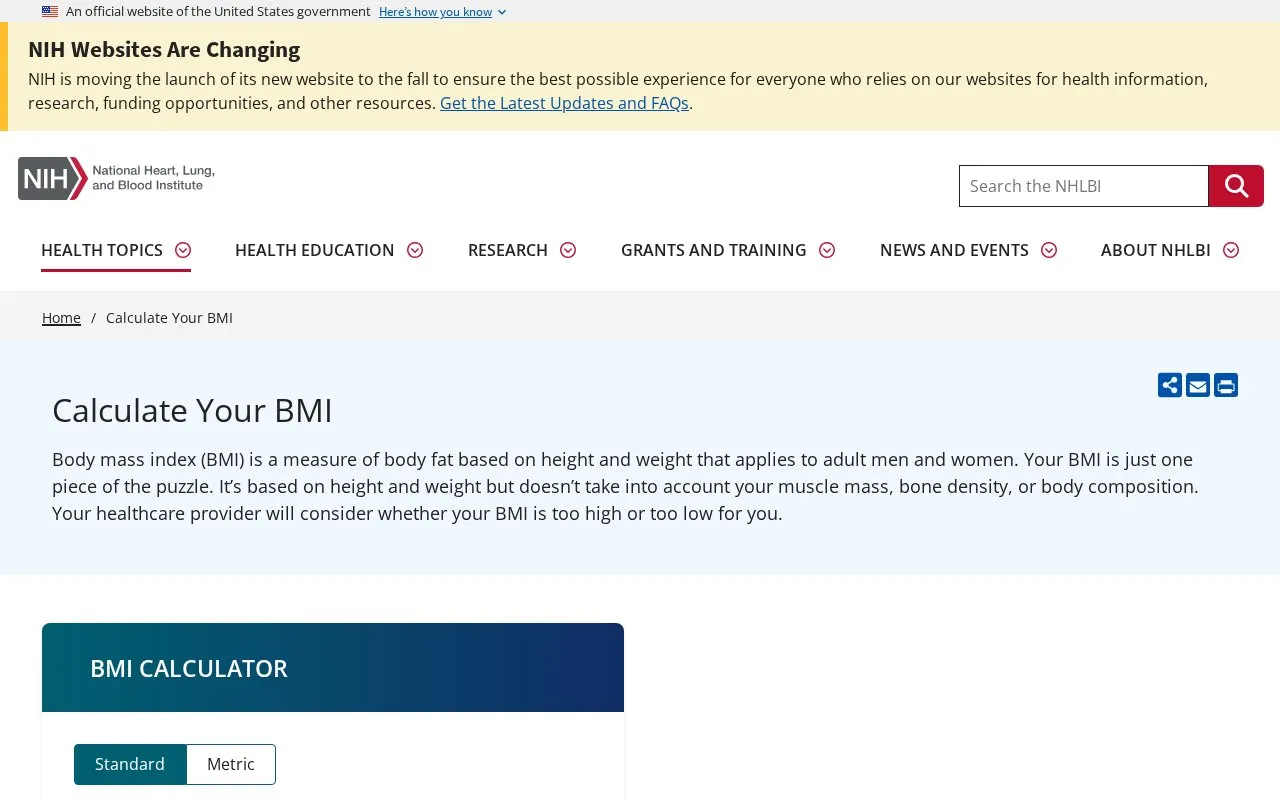This screenshot has width=1280, height=800.
Task: Follow the Get the Latest Updates and FAQs link
Action: click(564, 103)
